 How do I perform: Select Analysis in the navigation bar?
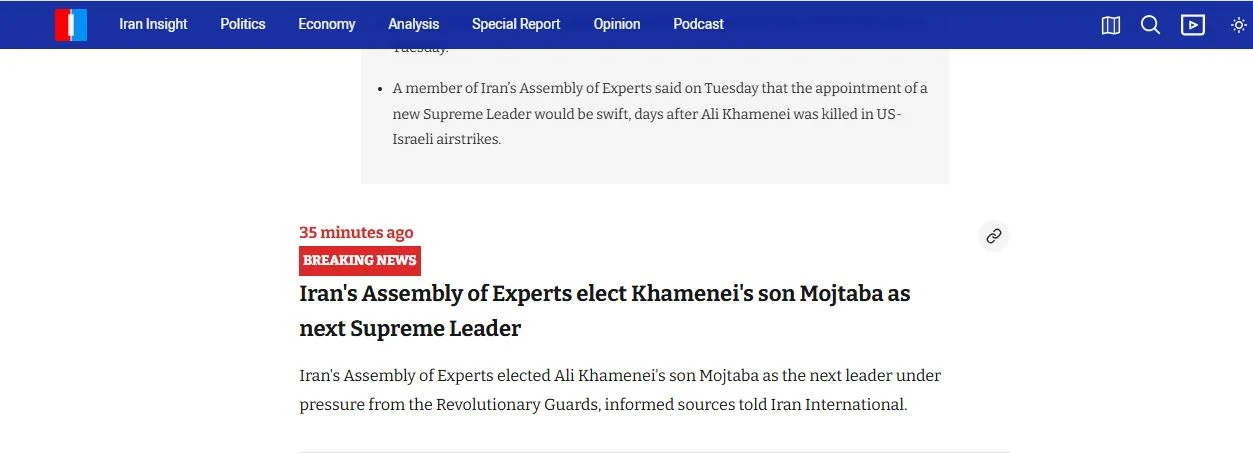413,24
